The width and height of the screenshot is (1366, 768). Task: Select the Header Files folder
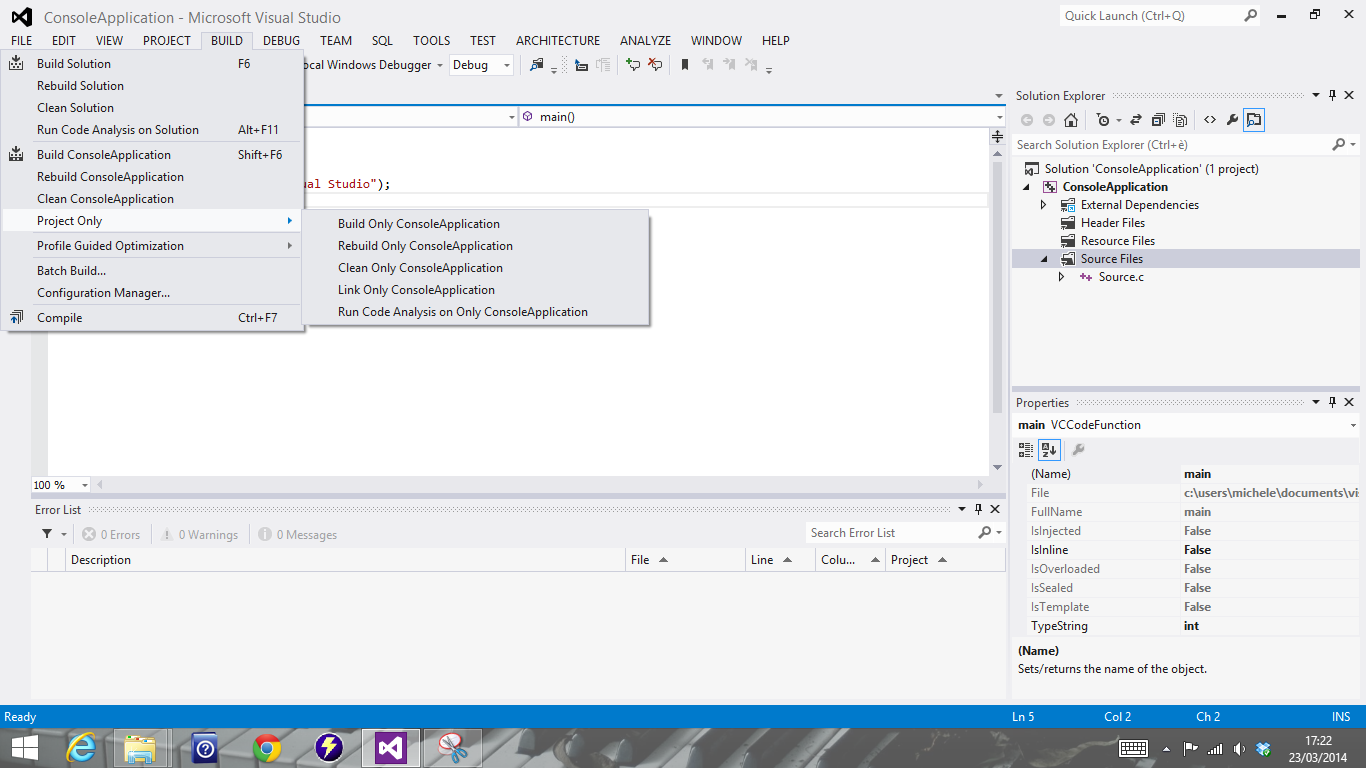pos(1112,223)
